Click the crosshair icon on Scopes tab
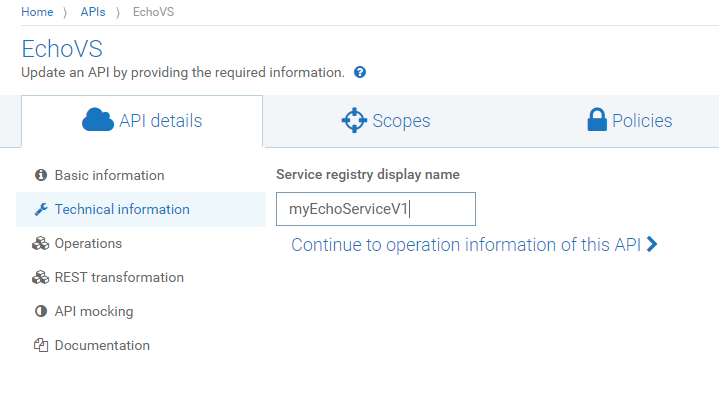Viewport: 719px width, 419px height. (x=354, y=121)
